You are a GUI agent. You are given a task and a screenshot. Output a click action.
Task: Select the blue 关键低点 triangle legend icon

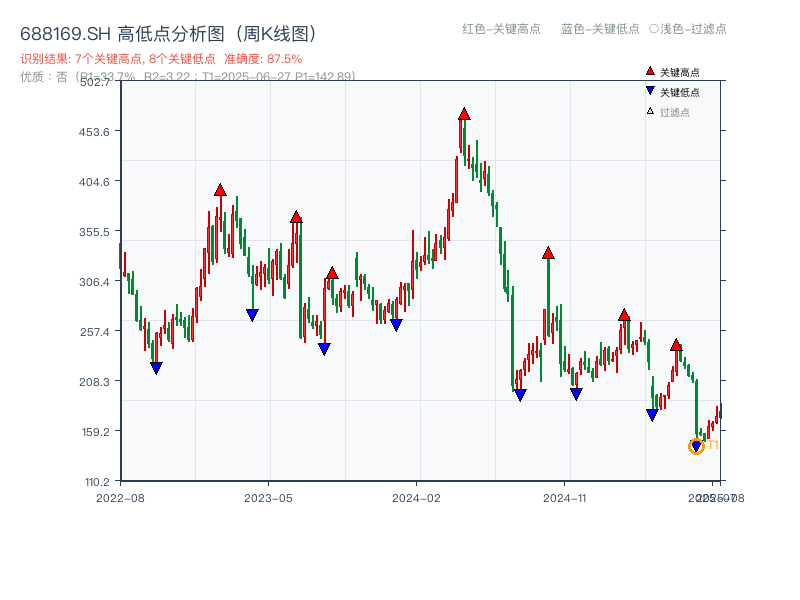[648, 91]
